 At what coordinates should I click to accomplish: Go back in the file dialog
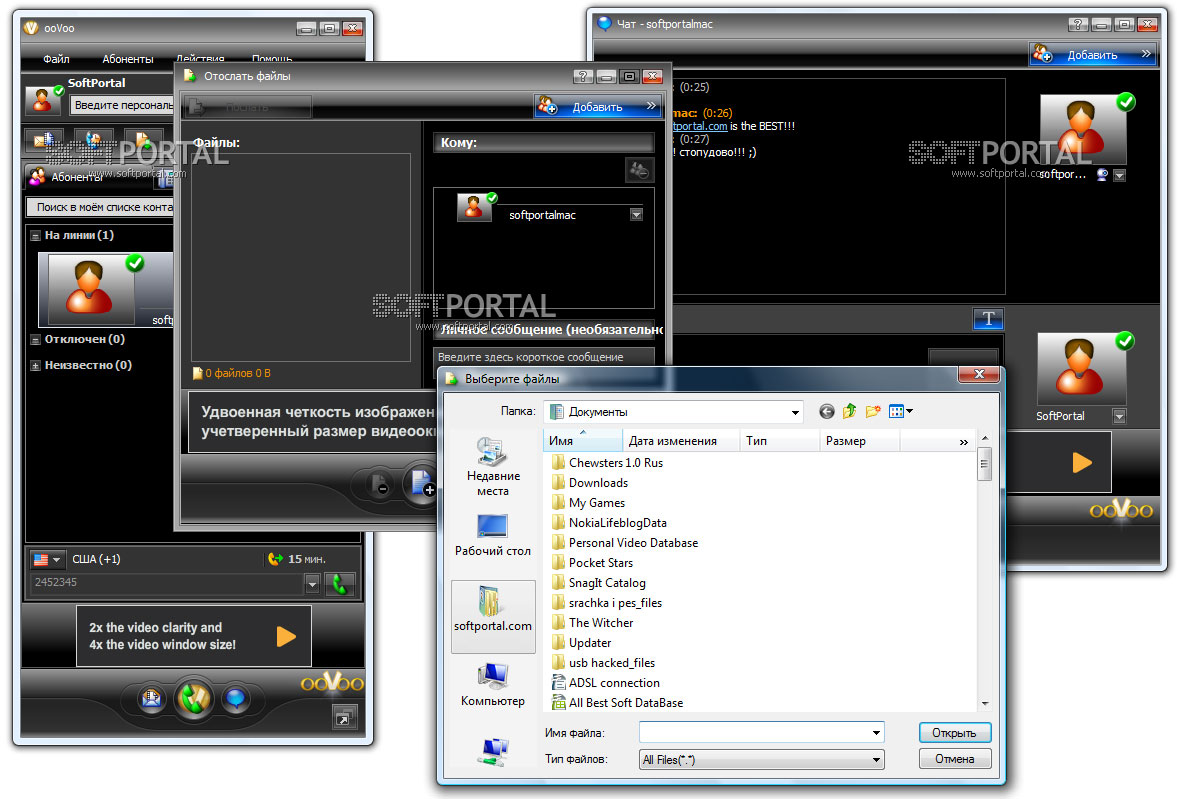[x=826, y=412]
